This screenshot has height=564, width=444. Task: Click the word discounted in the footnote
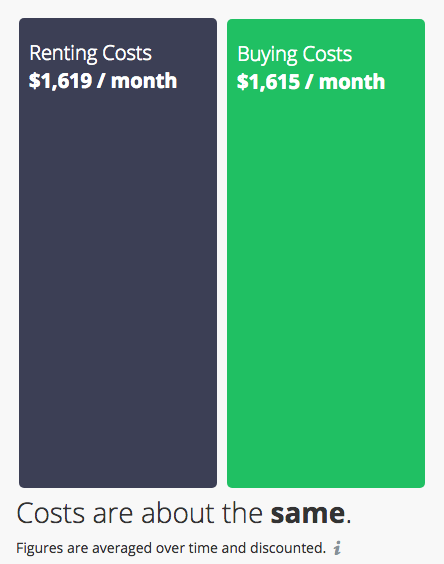[287, 548]
